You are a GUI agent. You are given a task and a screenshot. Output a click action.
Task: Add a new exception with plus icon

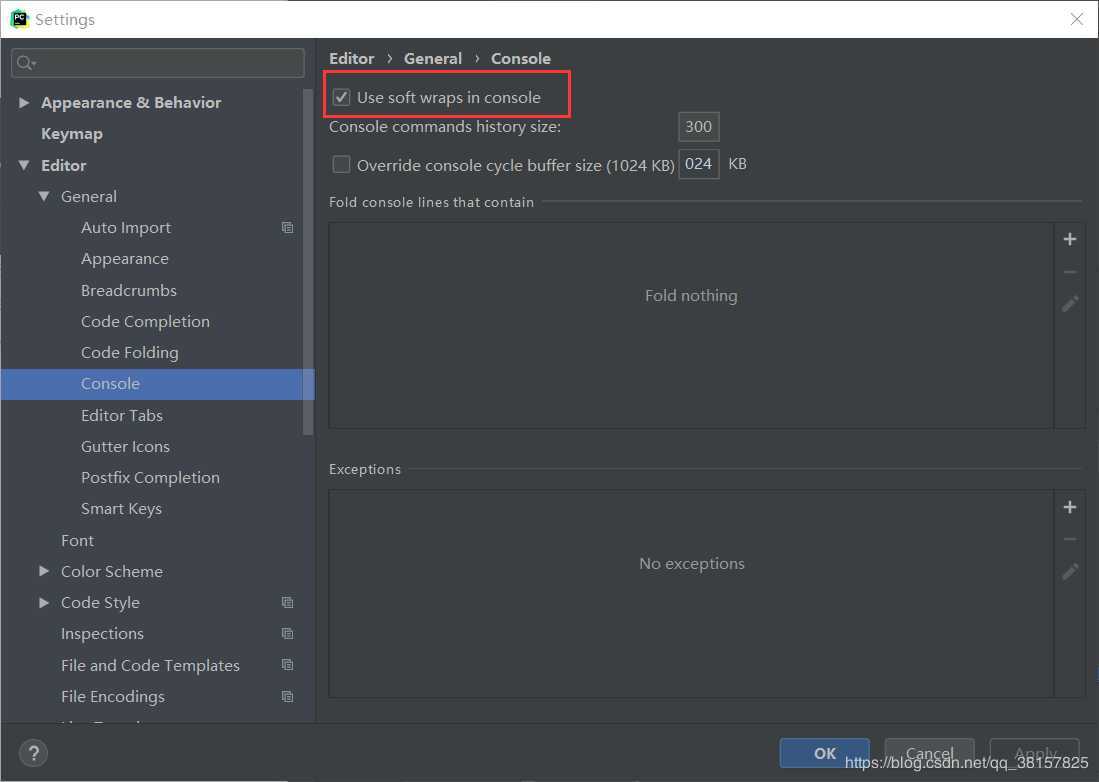point(1070,507)
